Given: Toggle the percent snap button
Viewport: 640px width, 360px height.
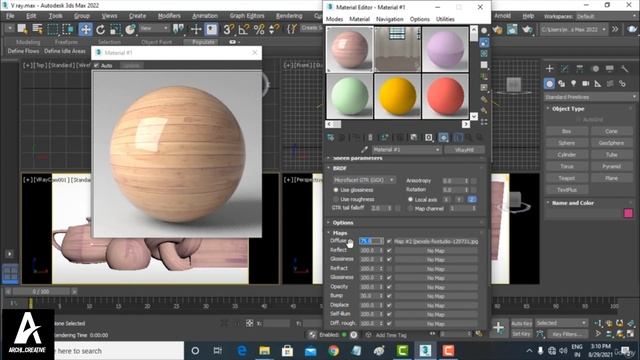Looking at the screenshot, I should click(x=259, y=29).
